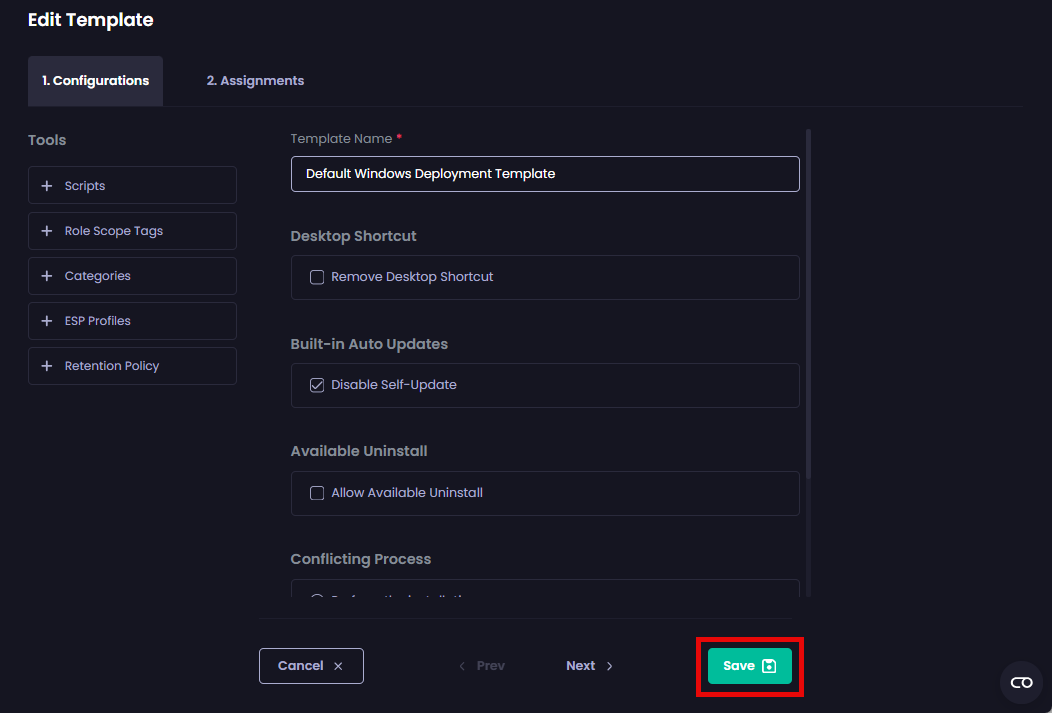Switch to the Assignments tab

coord(255,81)
